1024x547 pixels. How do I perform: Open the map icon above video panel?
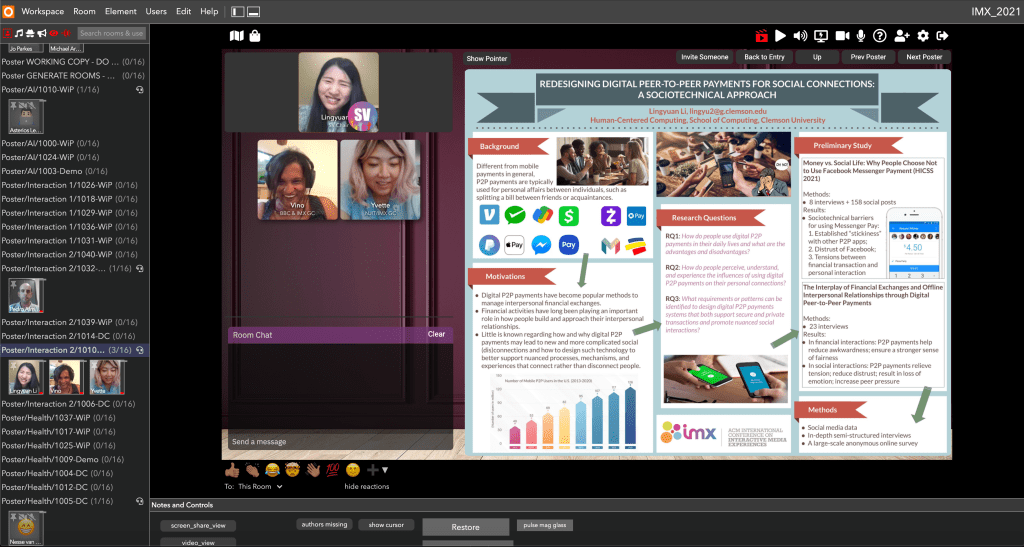click(x=236, y=36)
